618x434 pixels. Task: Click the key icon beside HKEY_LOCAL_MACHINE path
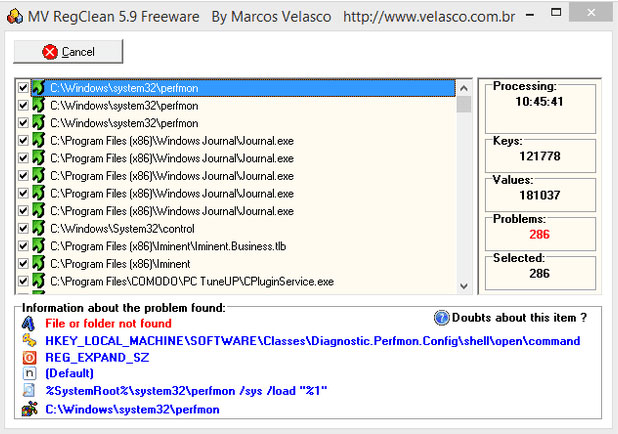[29, 340]
